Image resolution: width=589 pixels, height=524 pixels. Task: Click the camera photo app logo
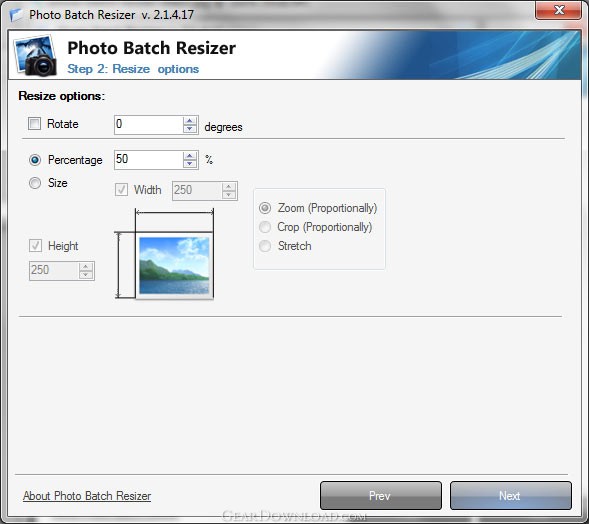[x=35, y=55]
